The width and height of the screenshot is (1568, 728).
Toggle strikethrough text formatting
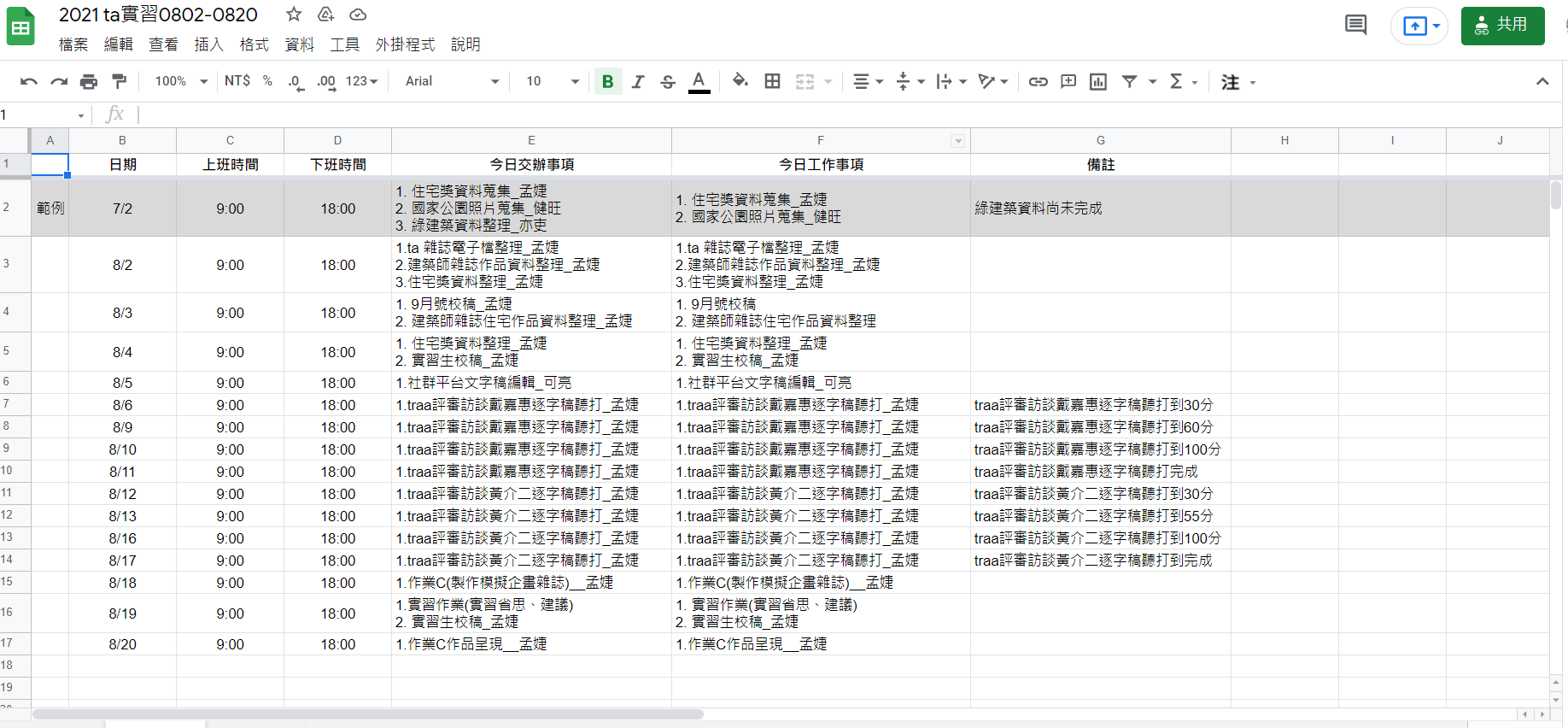pos(668,82)
